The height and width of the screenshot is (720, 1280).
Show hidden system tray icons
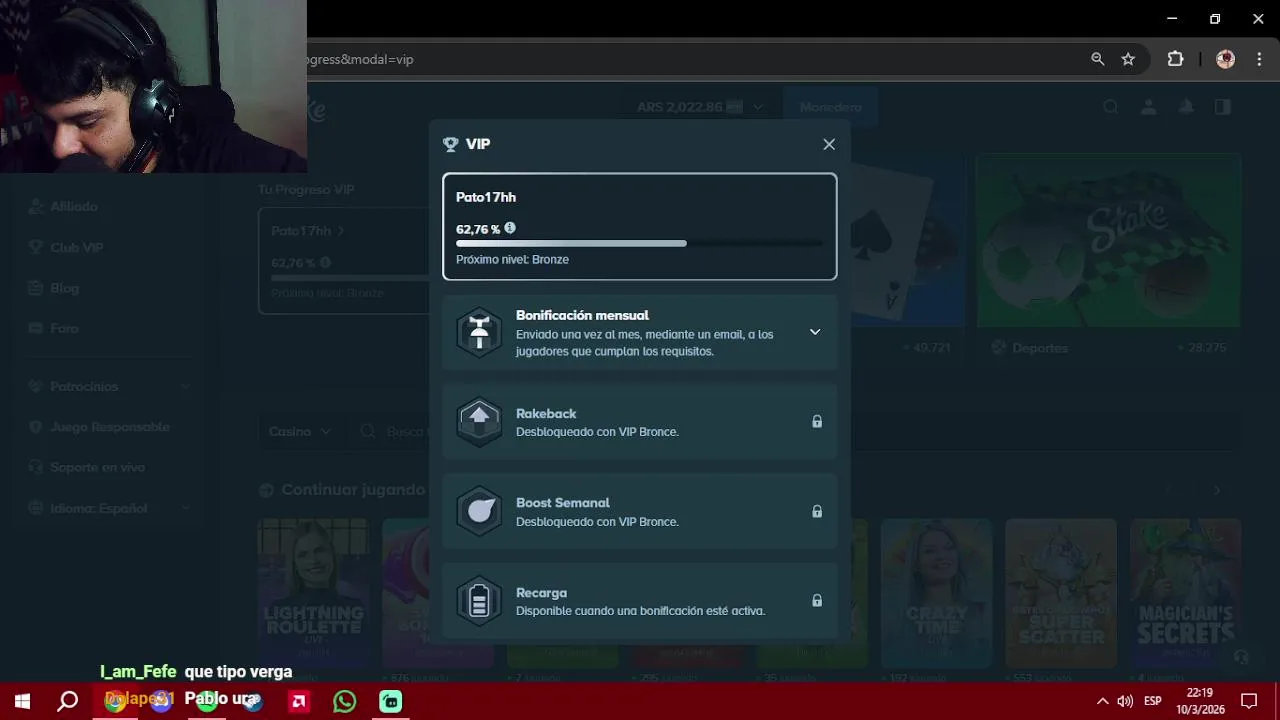coord(1102,701)
